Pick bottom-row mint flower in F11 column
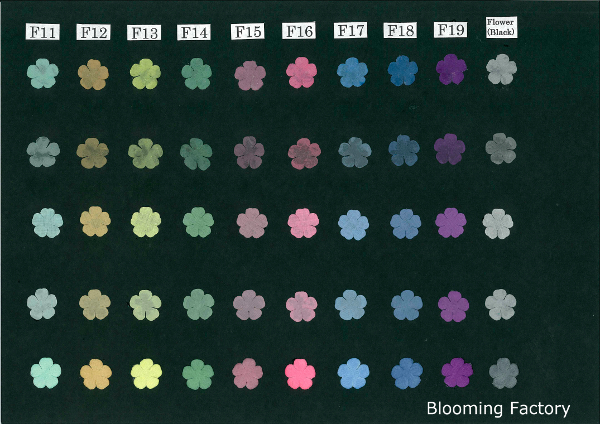Viewport: 600px width, 424px height. [46, 373]
